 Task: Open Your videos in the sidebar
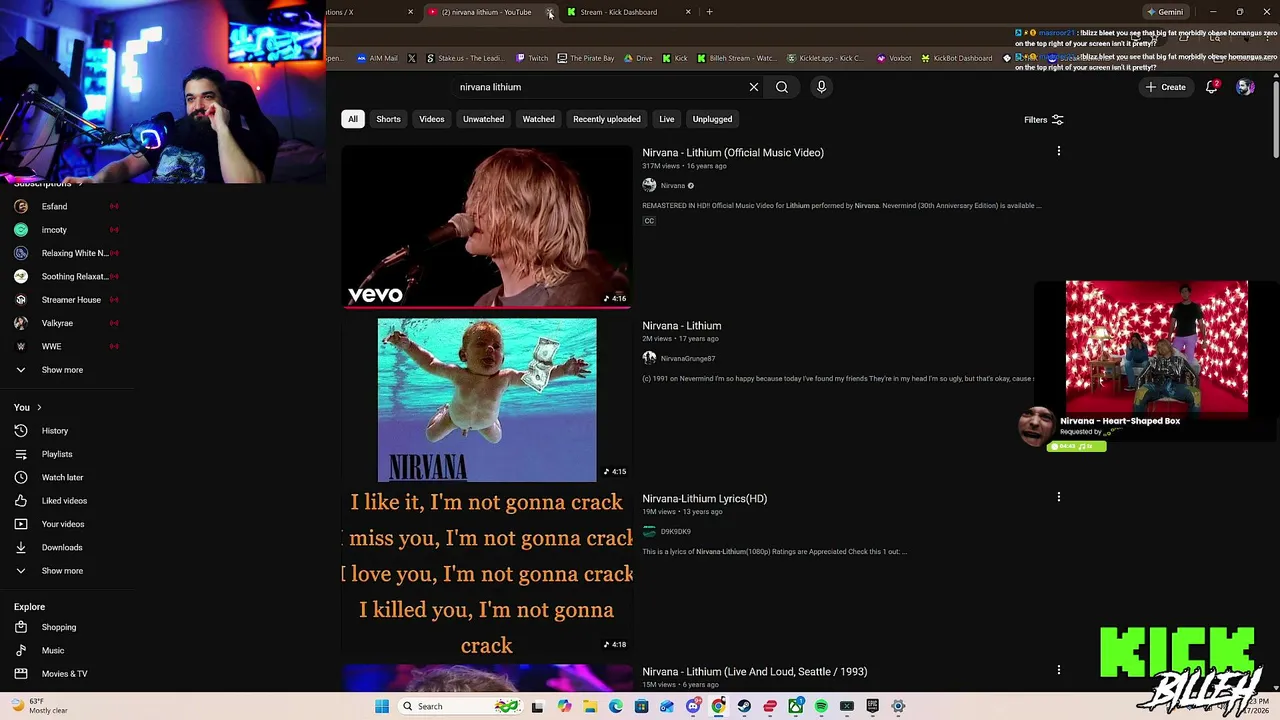pos(62,524)
